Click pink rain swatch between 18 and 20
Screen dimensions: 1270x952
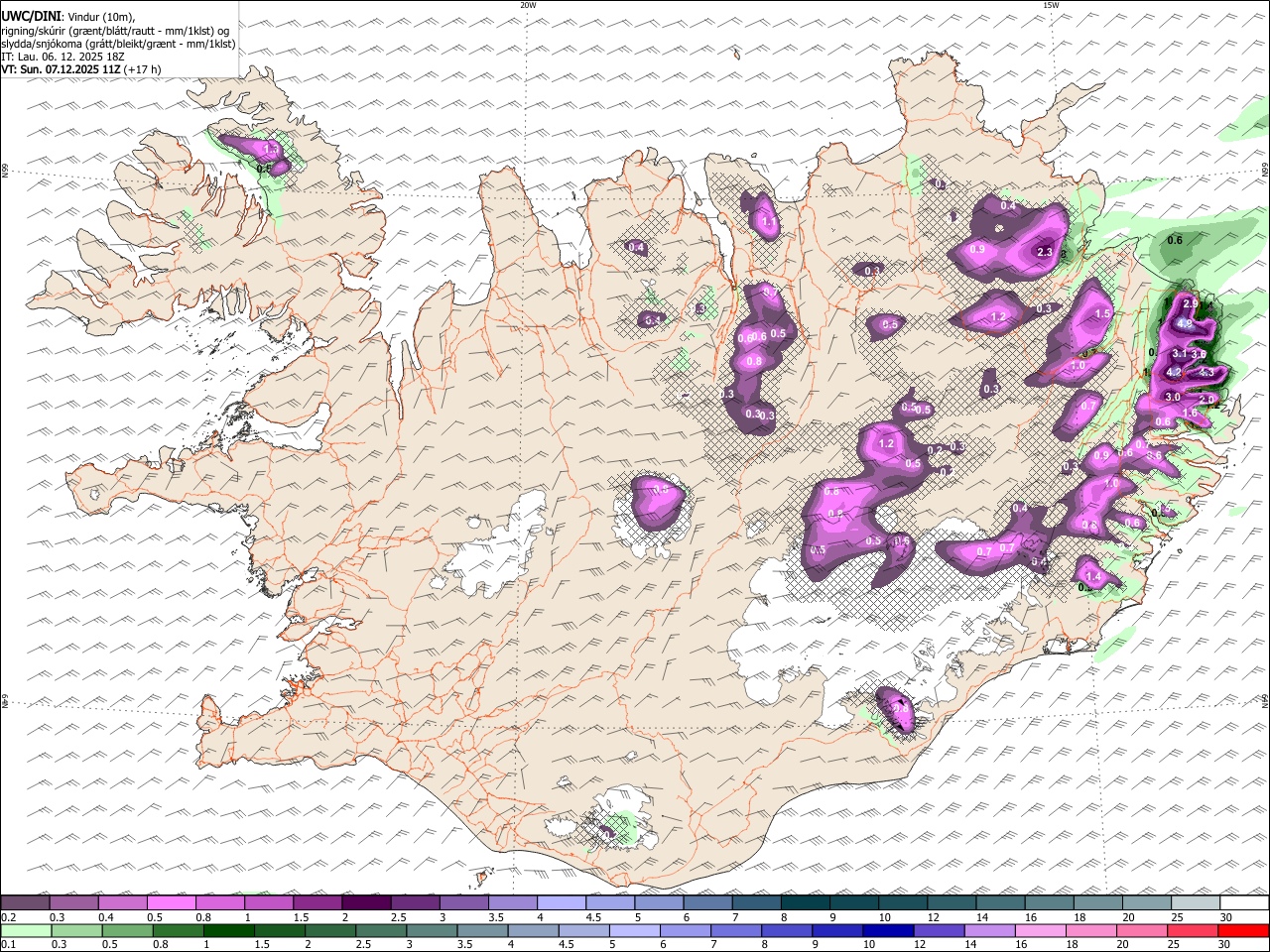pos(1091,931)
